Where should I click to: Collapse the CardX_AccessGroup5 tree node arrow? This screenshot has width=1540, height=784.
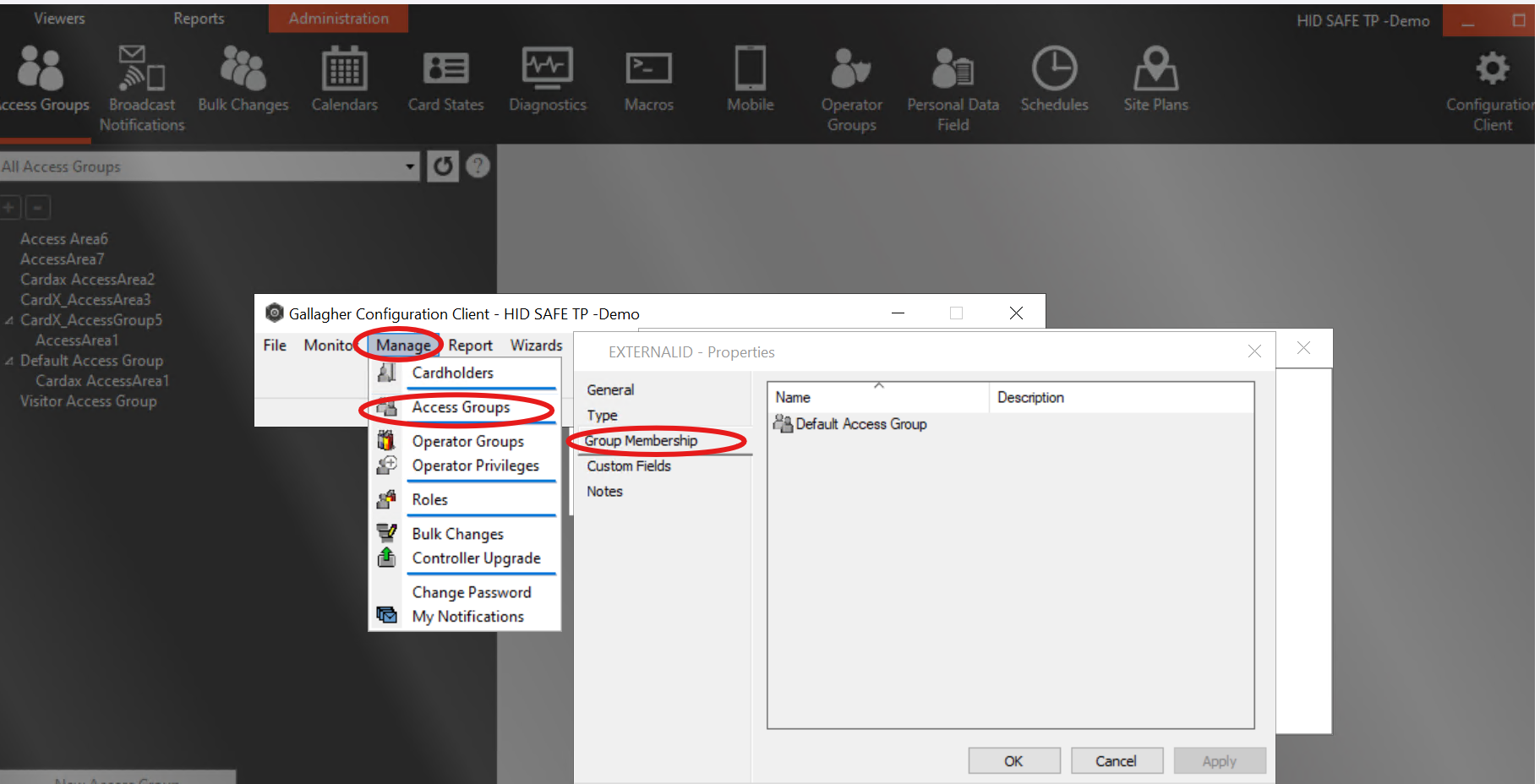tap(9, 321)
